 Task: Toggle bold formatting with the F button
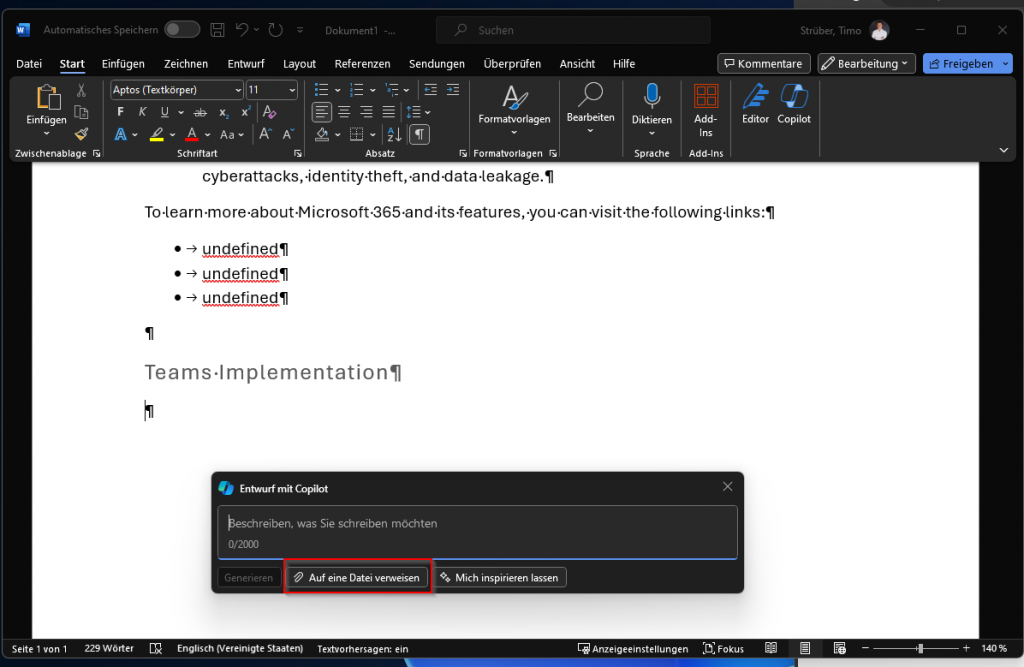(121, 112)
